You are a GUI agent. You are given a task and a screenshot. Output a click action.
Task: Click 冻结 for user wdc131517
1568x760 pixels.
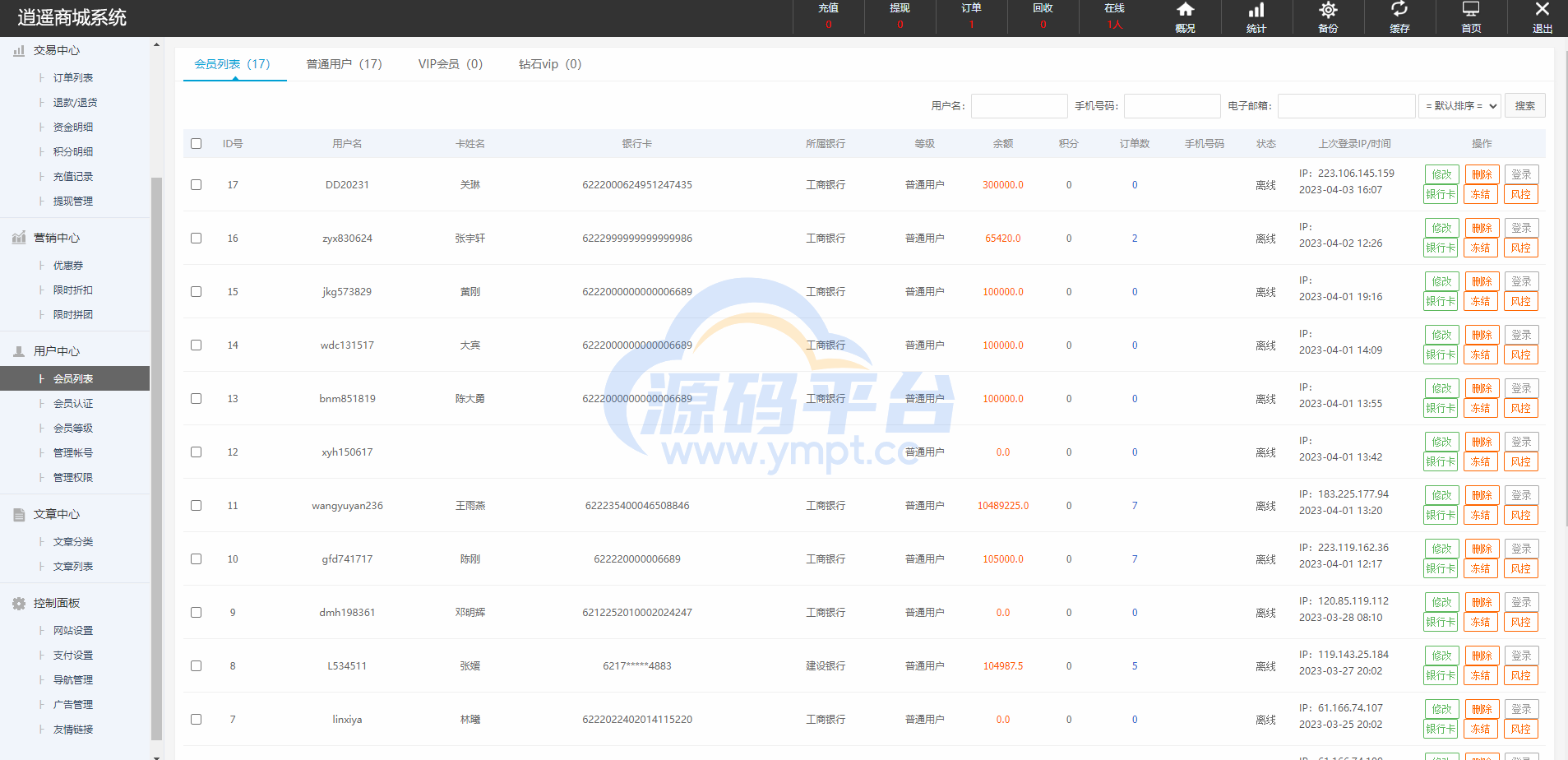point(1481,355)
